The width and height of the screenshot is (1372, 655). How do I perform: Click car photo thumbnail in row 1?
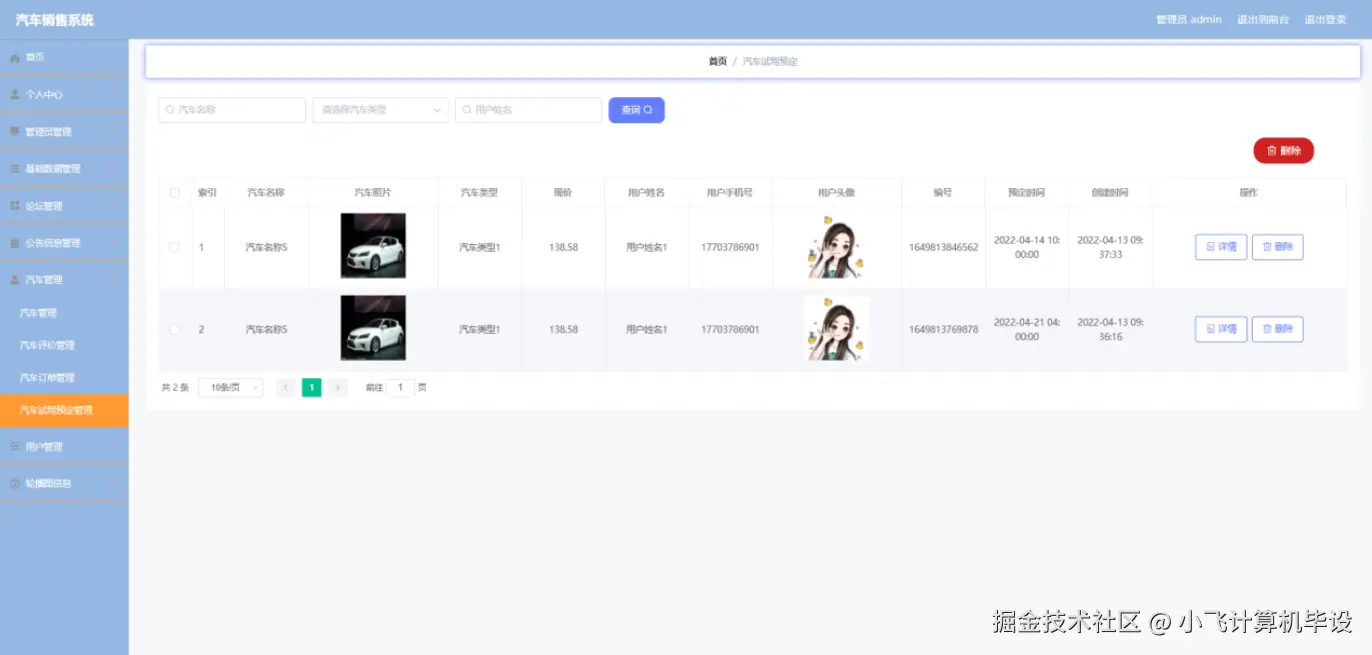(373, 246)
